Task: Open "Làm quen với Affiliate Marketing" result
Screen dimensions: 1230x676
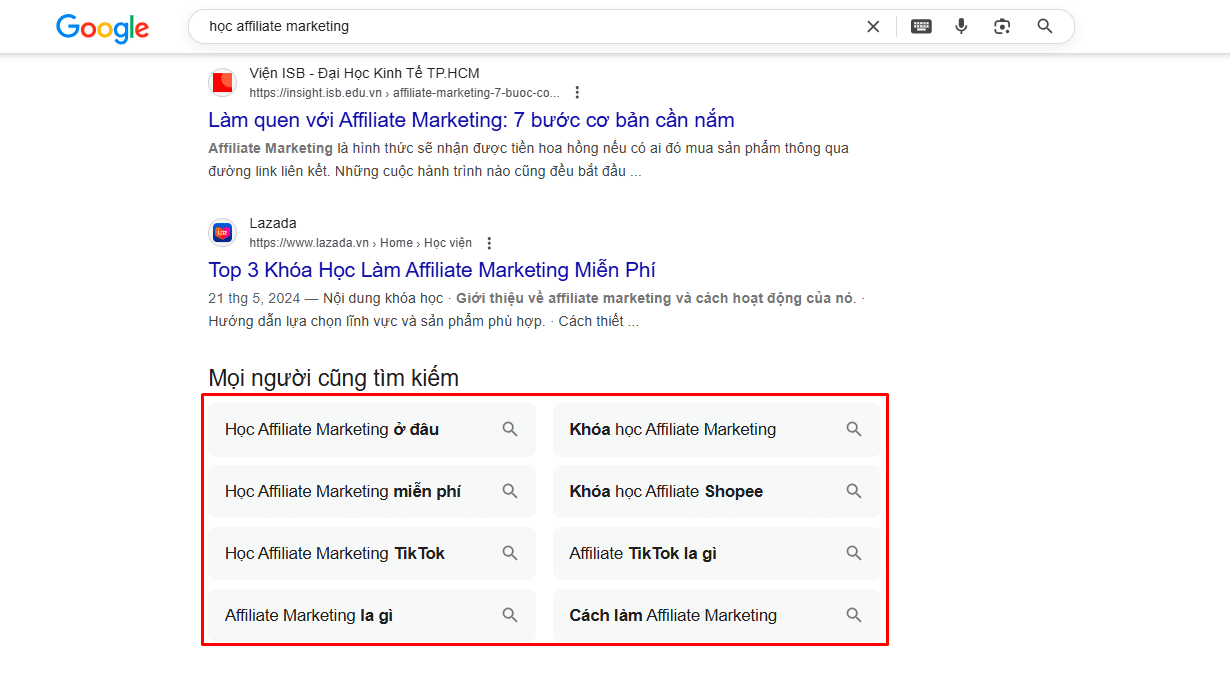Action: point(471,120)
